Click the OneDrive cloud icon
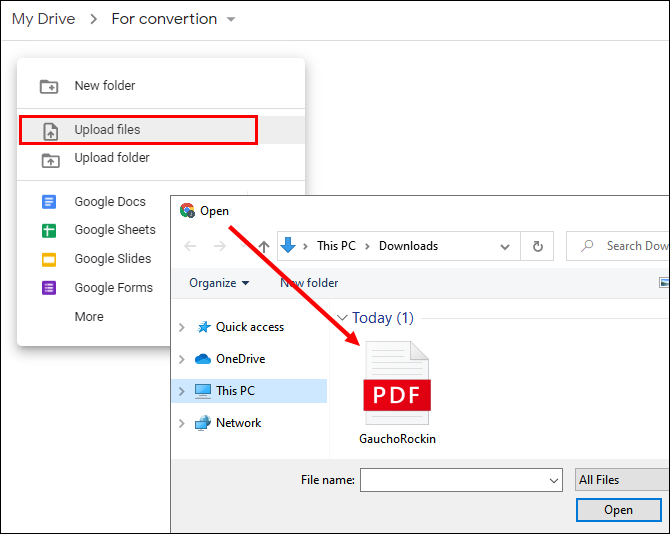Viewport: 670px width, 534px height. (x=203, y=359)
